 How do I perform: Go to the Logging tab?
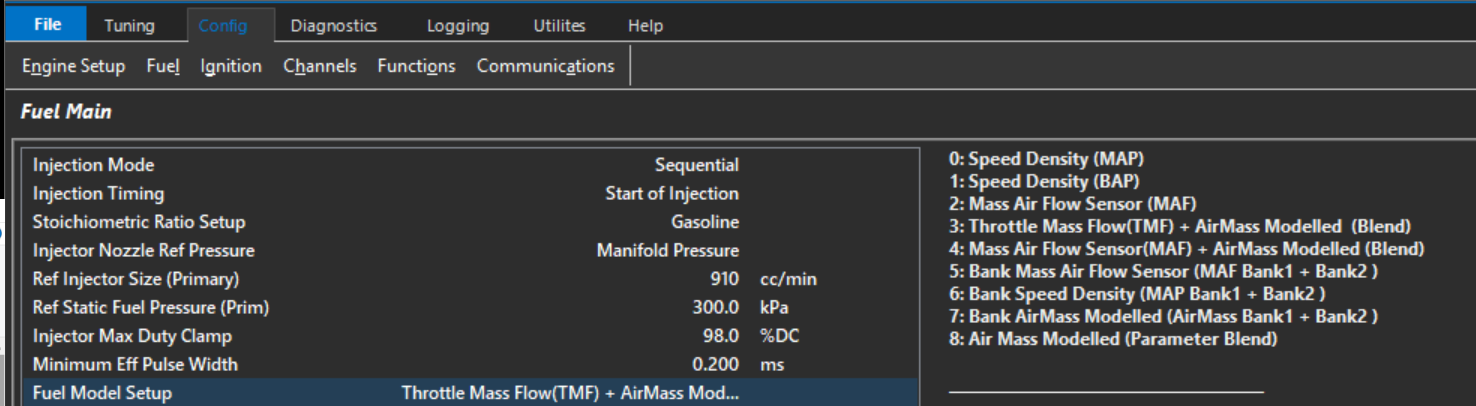457,26
